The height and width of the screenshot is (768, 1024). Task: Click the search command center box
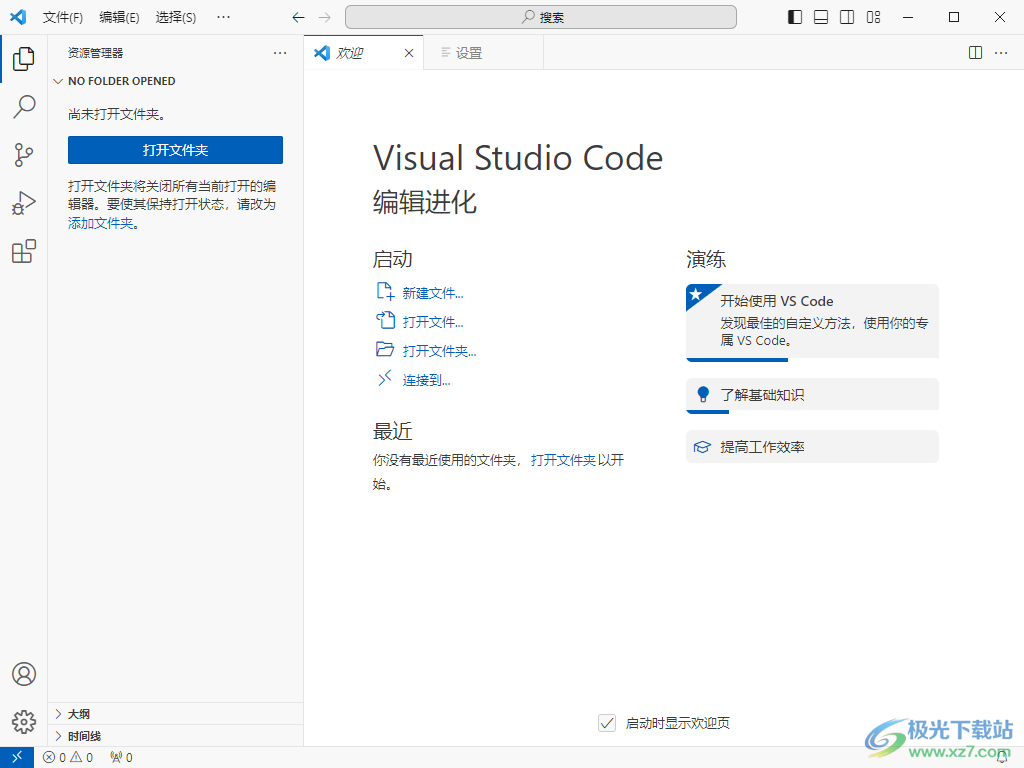pyautogui.click(x=541, y=17)
